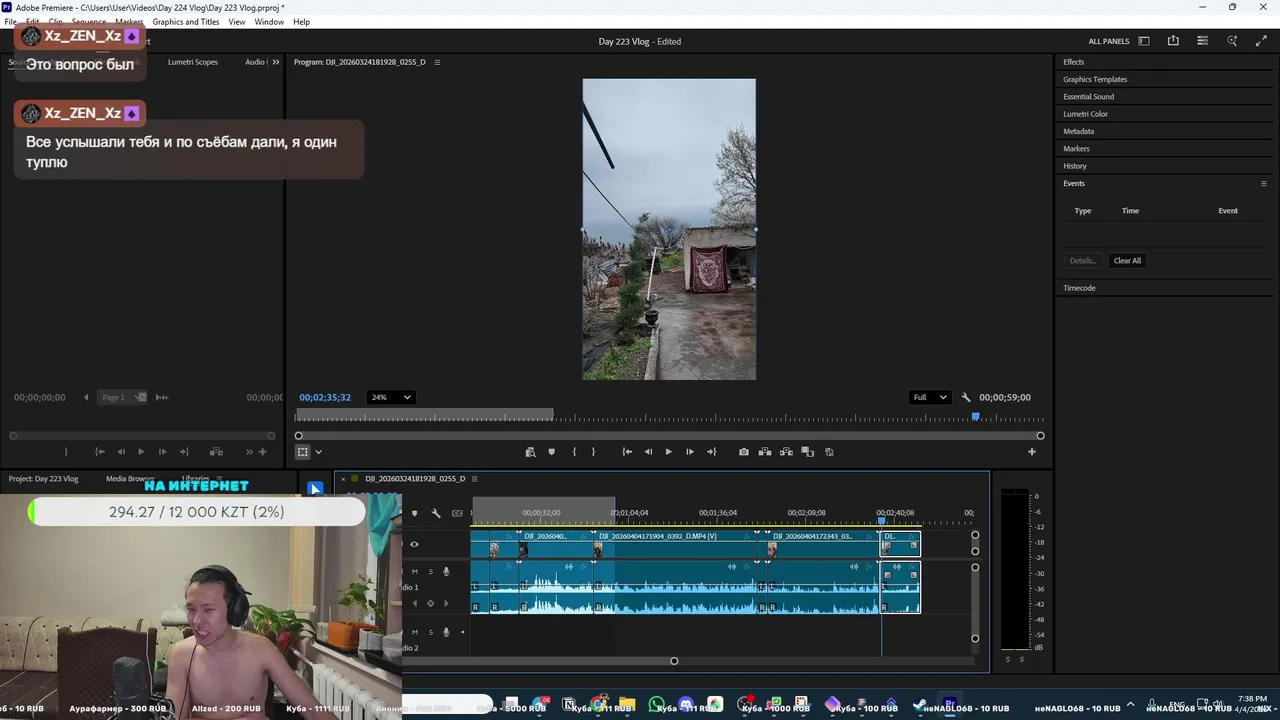Screen dimensions: 1280x720
Task: Toggle video track output eye icon
Action: [414, 545]
